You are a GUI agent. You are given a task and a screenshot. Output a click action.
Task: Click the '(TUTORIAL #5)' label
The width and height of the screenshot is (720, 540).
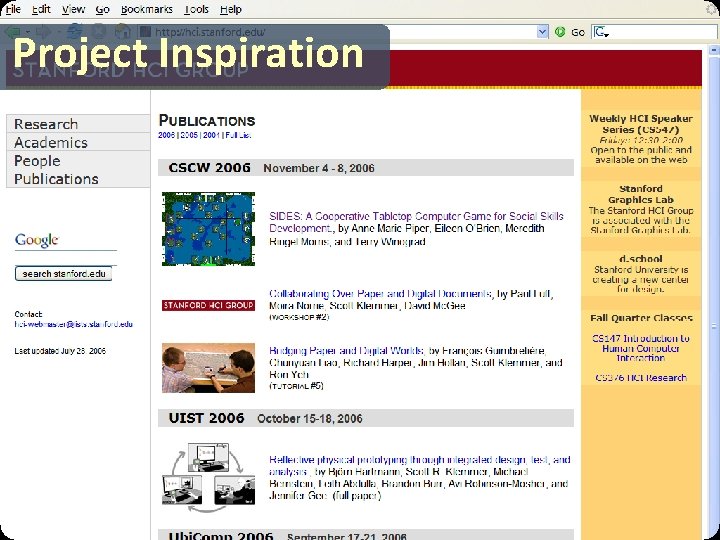pos(296,386)
